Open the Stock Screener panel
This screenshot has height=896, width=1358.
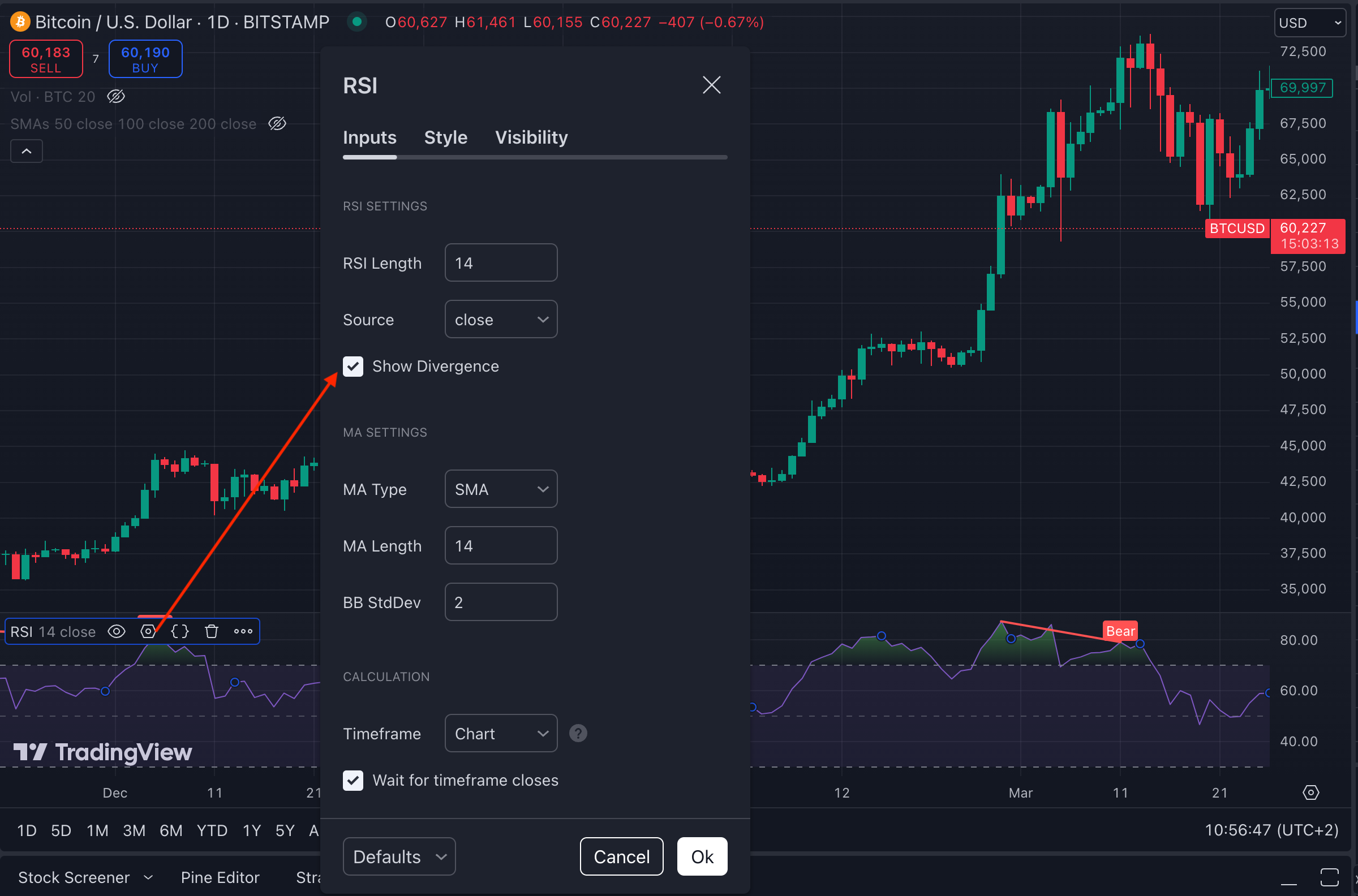pos(74,878)
